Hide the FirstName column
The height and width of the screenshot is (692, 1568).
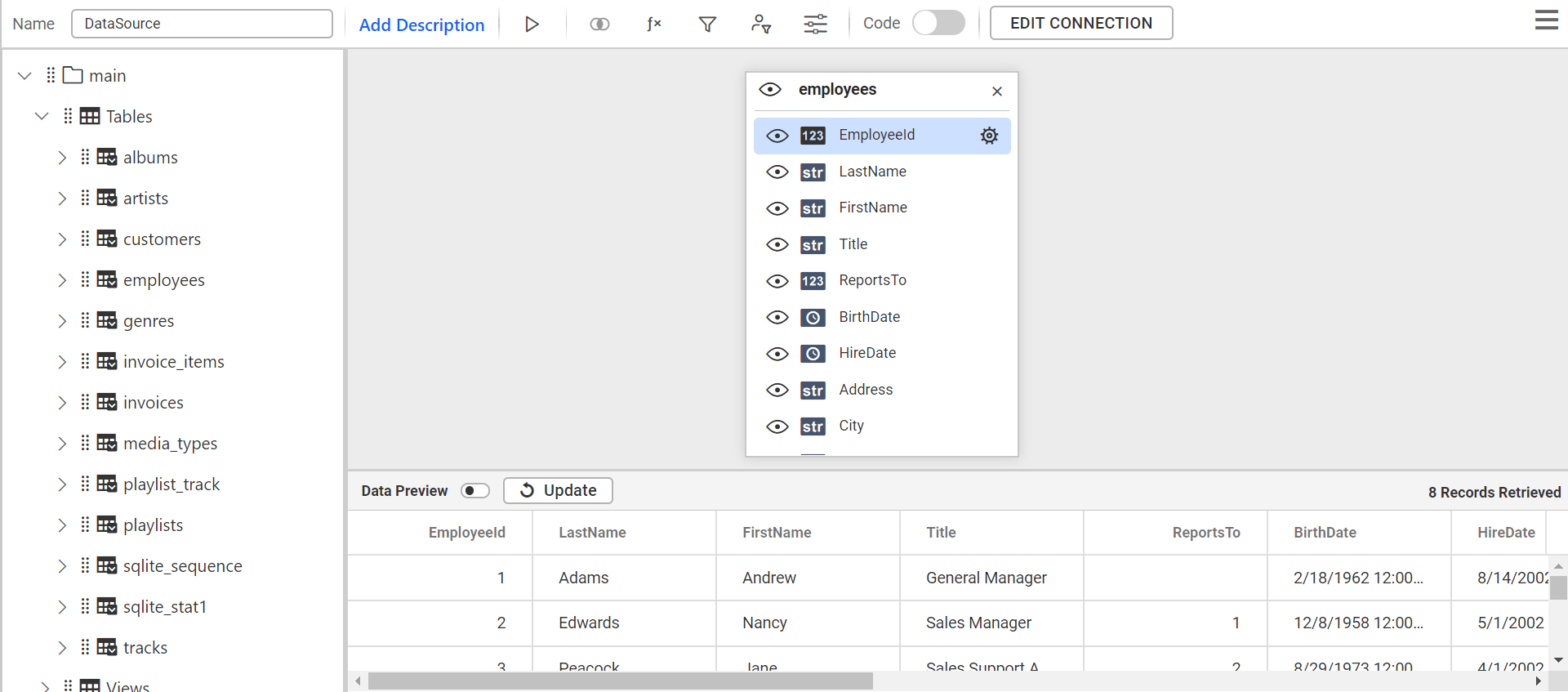(777, 208)
